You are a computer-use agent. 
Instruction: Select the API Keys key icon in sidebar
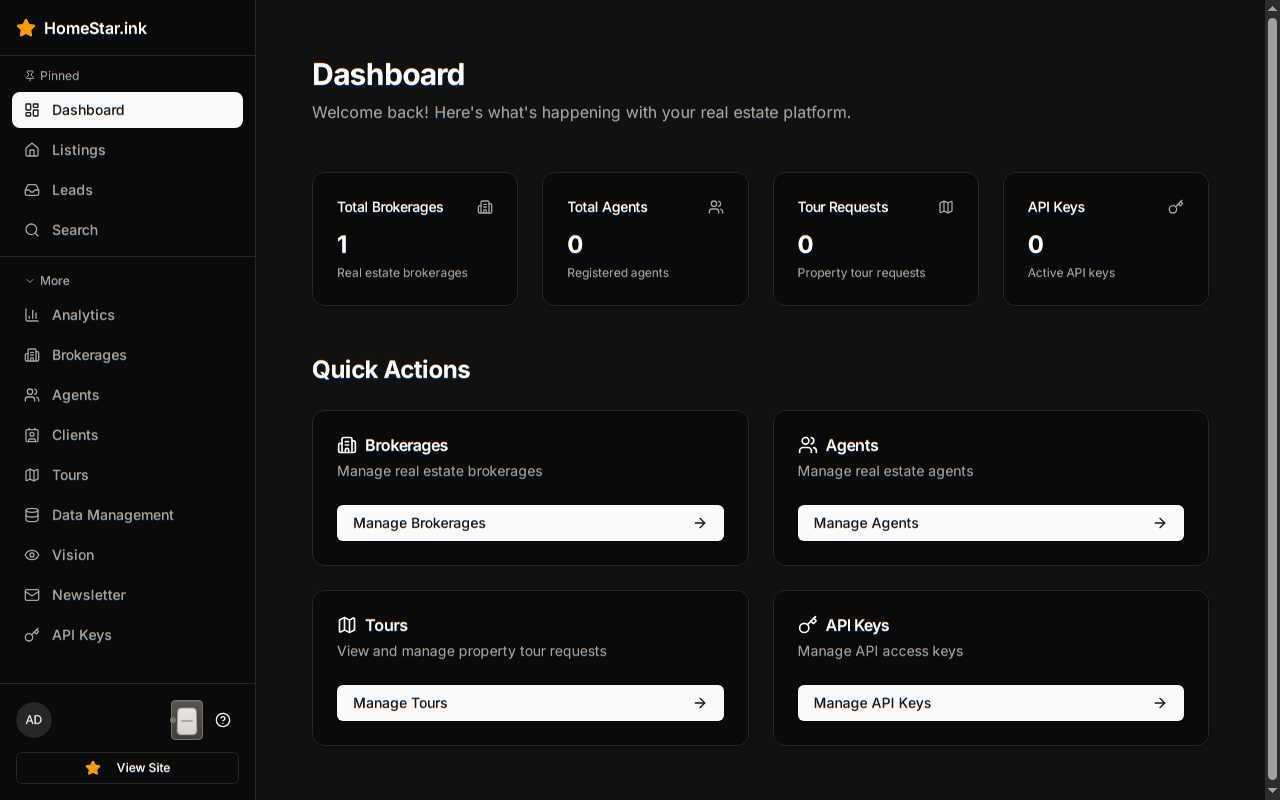tap(32, 635)
